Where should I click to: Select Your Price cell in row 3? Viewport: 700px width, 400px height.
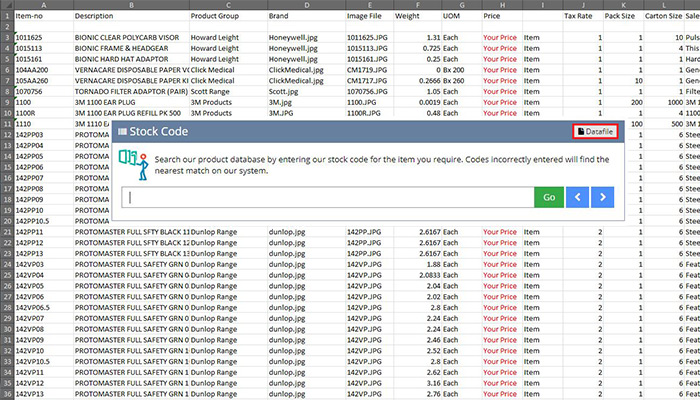tap(502, 38)
